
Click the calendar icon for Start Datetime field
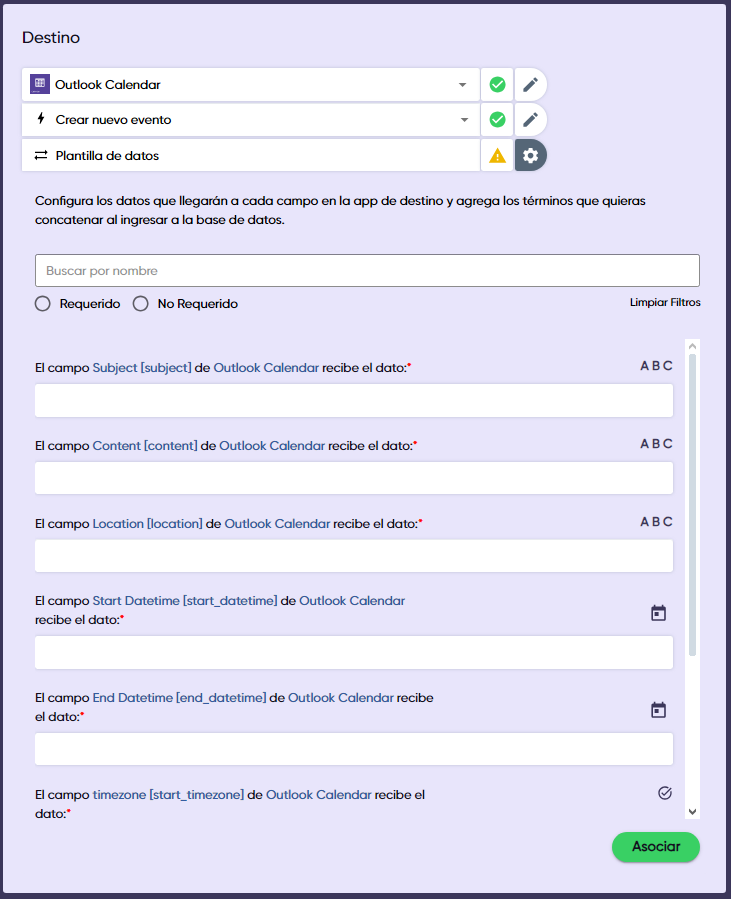[x=658, y=613]
